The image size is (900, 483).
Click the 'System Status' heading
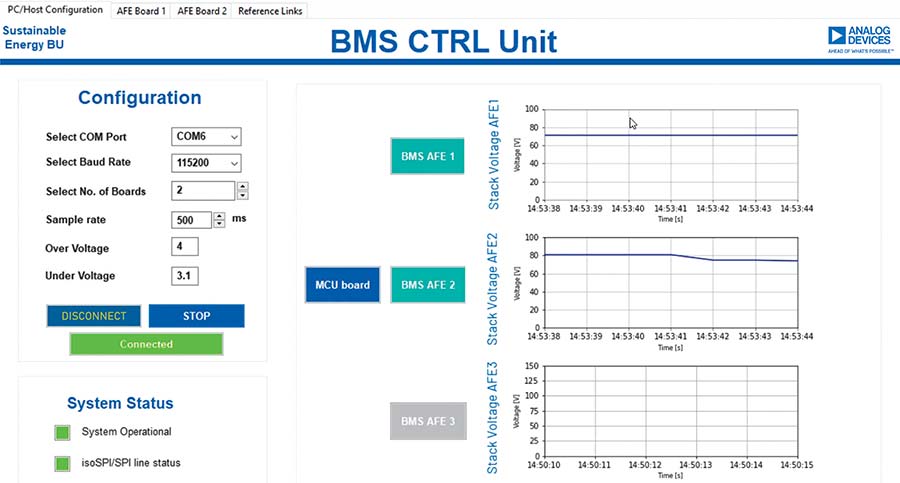(120, 403)
